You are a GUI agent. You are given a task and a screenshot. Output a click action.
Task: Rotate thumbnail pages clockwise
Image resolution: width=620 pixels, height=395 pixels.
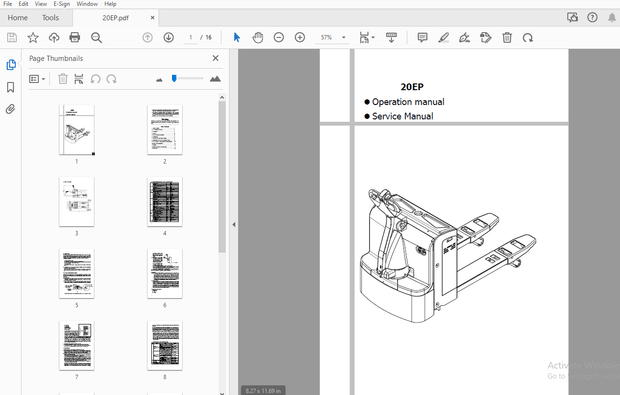pyautogui.click(x=112, y=79)
